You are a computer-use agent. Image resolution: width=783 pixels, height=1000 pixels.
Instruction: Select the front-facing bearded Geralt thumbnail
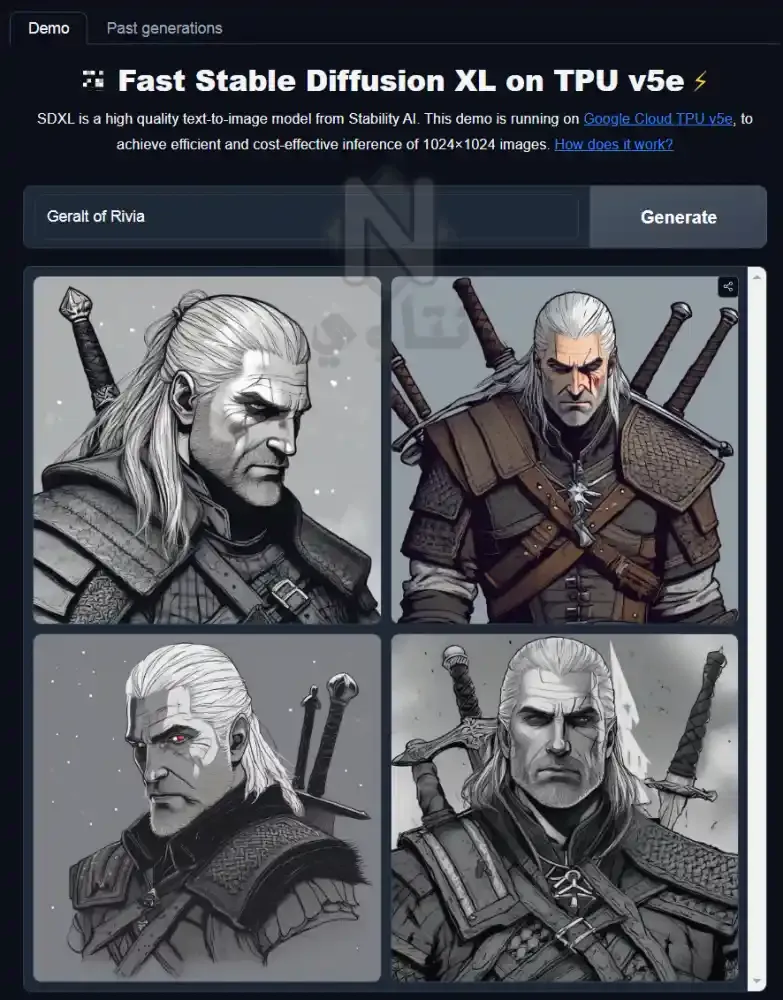pyautogui.click(x=564, y=807)
